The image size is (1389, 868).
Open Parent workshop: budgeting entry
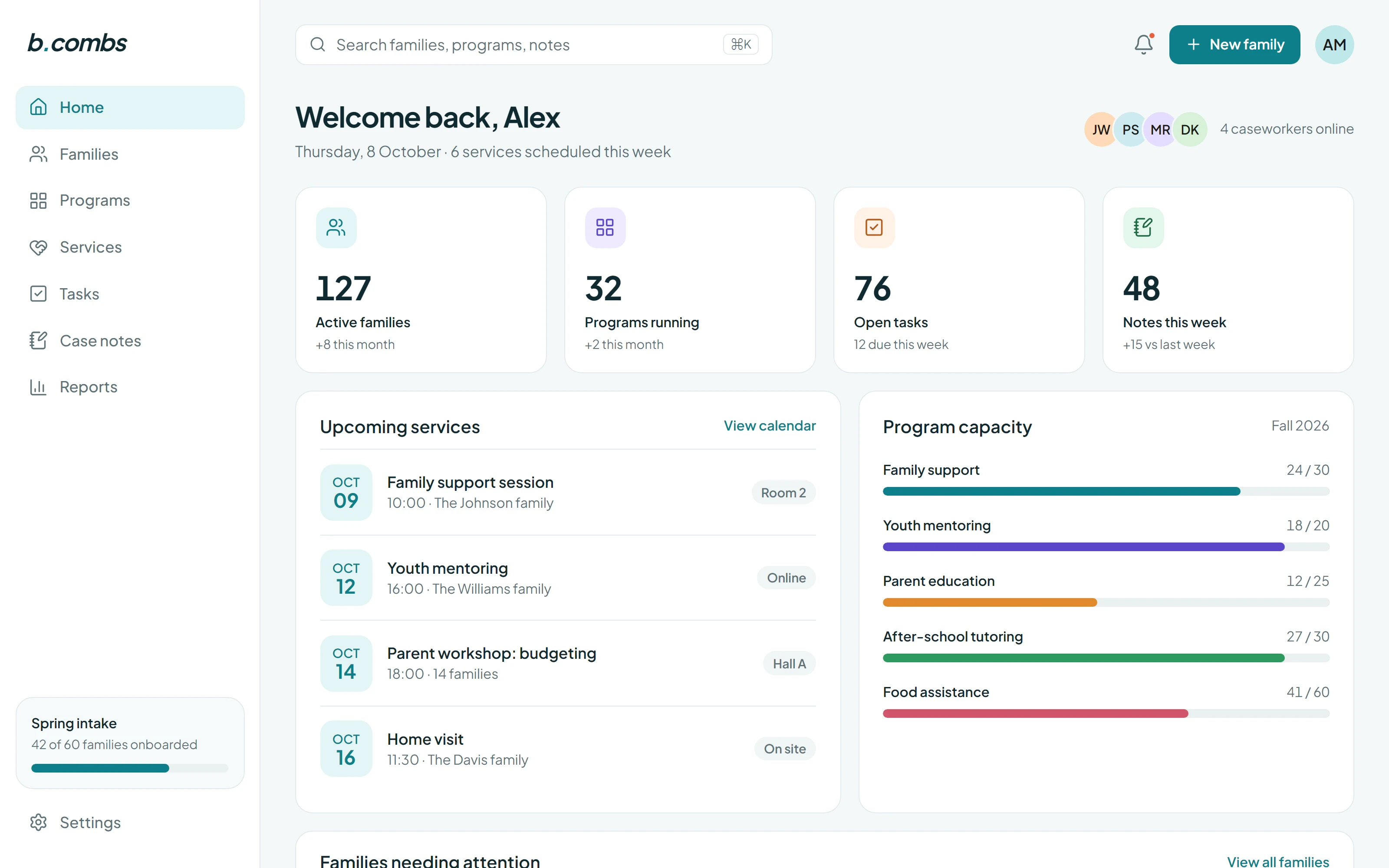(x=568, y=663)
